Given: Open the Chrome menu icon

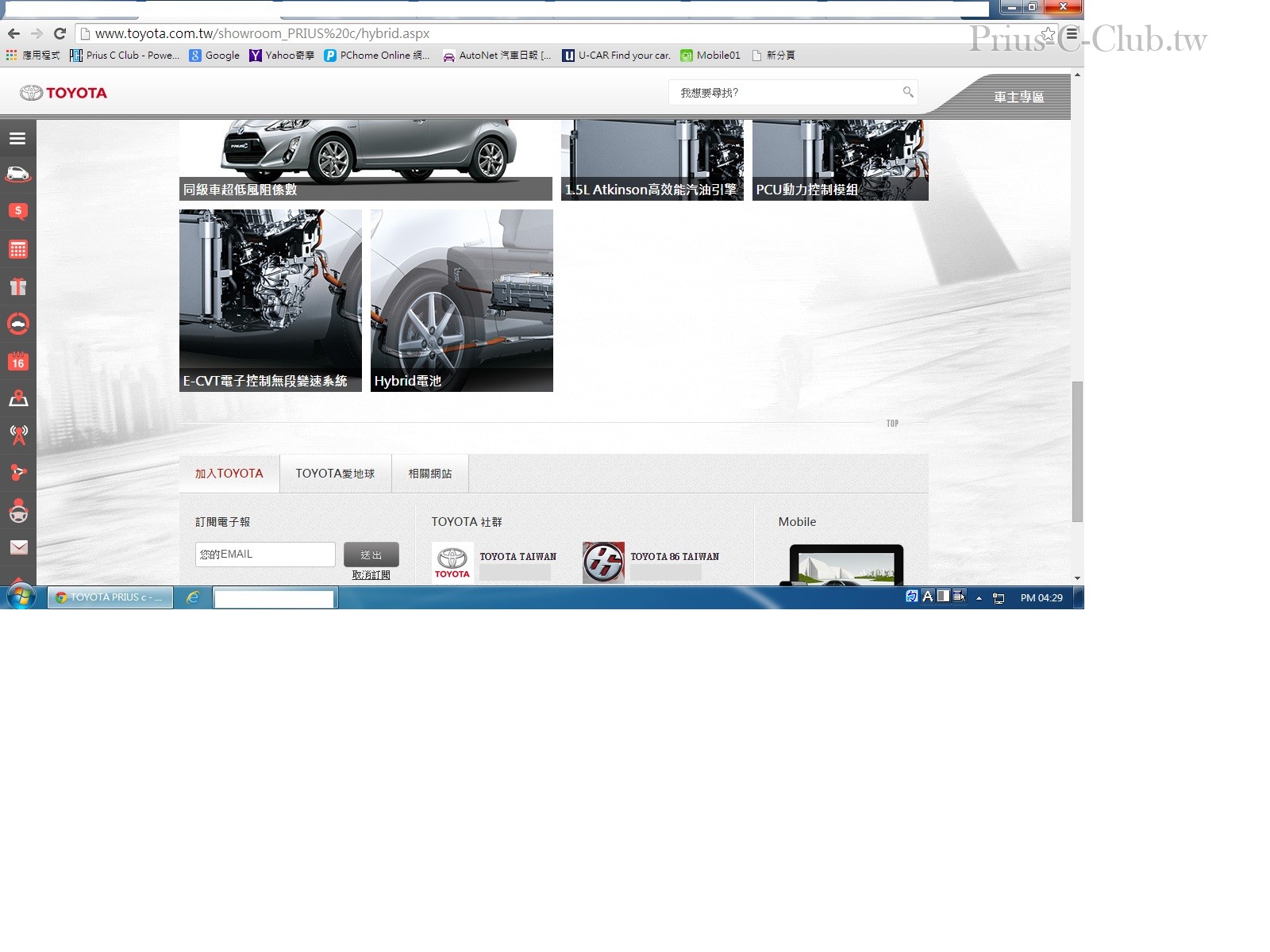Looking at the screenshot, I should click(x=1072, y=34).
